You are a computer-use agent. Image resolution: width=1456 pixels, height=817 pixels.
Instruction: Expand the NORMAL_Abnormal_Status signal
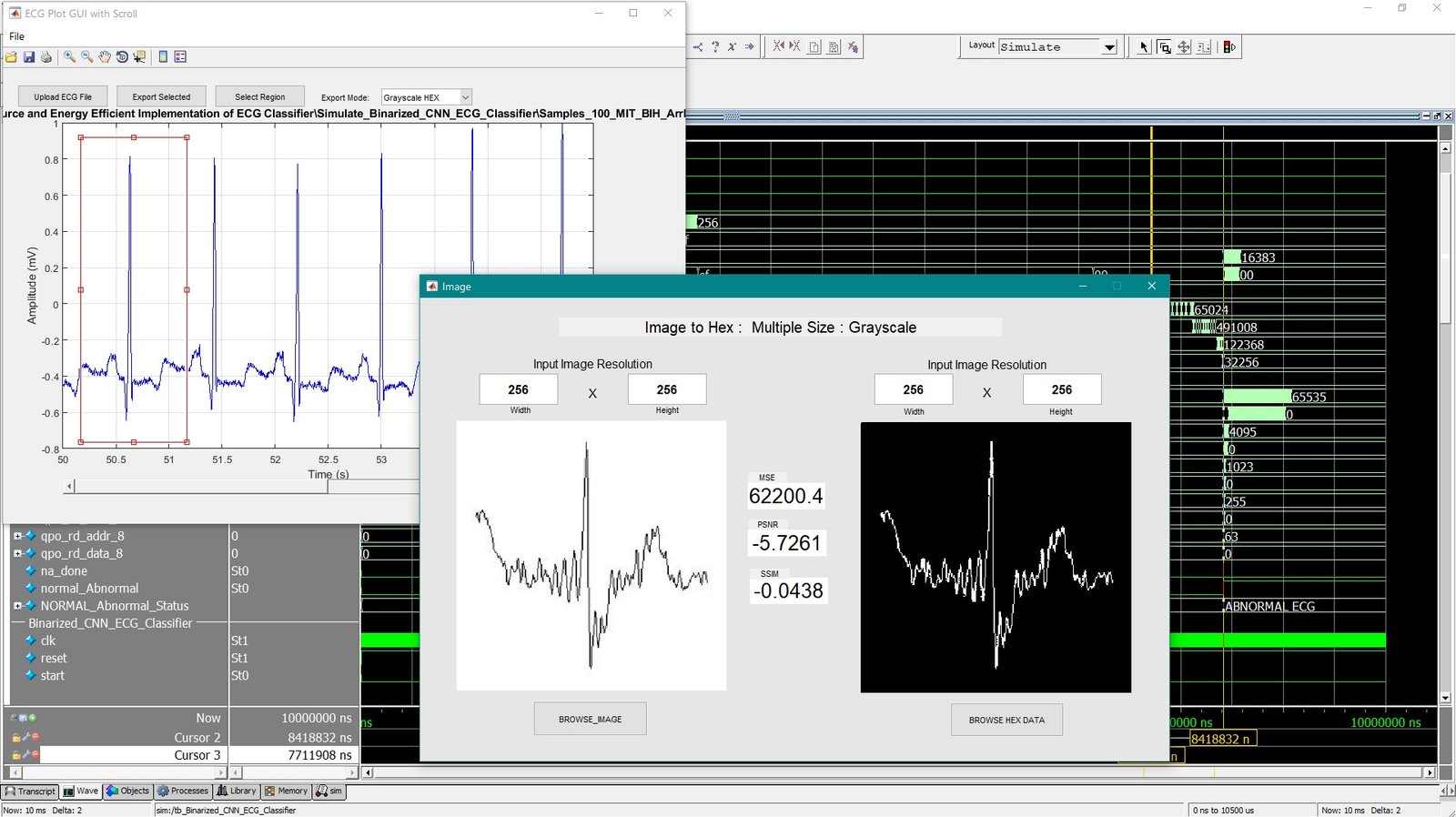(17, 606)
